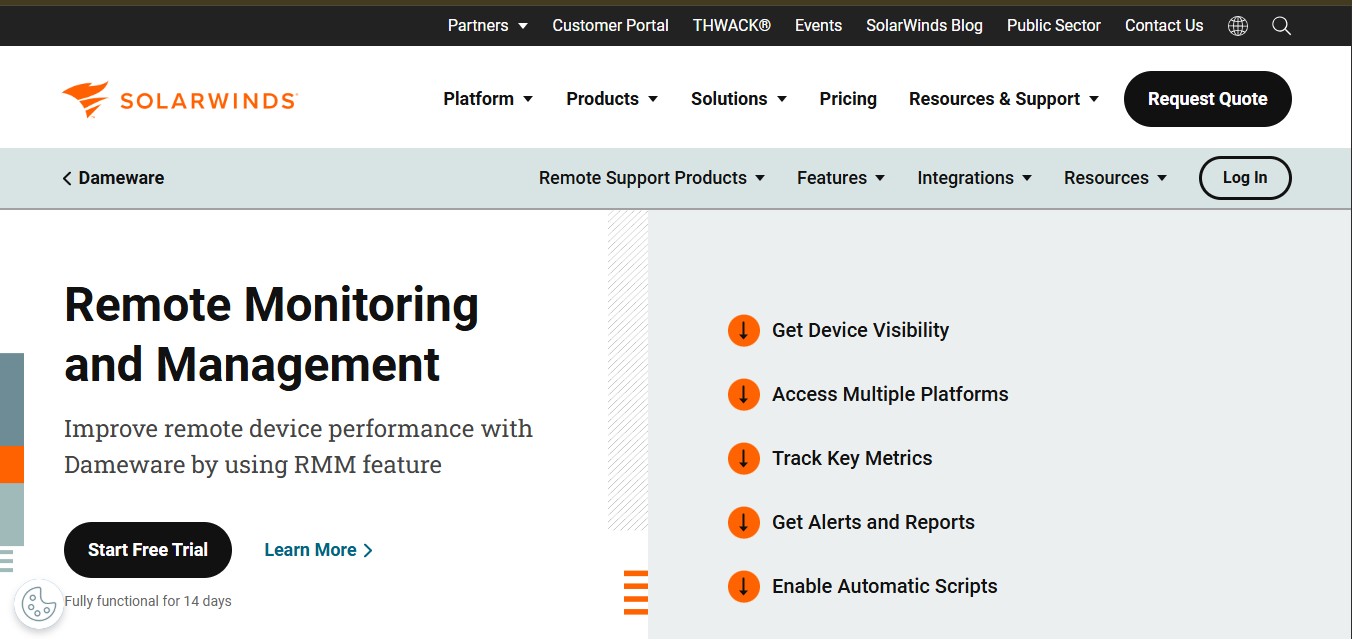Click the arrow icon beside Get Device Visibility
This screenshot has height=639, width=1352.
[743, 330]
